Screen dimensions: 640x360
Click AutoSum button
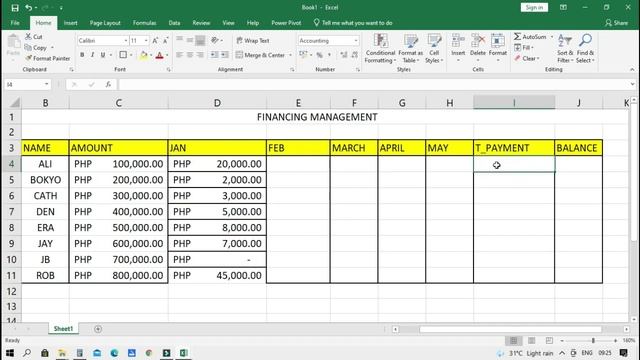pyautogui.click(x=530, y=37)
